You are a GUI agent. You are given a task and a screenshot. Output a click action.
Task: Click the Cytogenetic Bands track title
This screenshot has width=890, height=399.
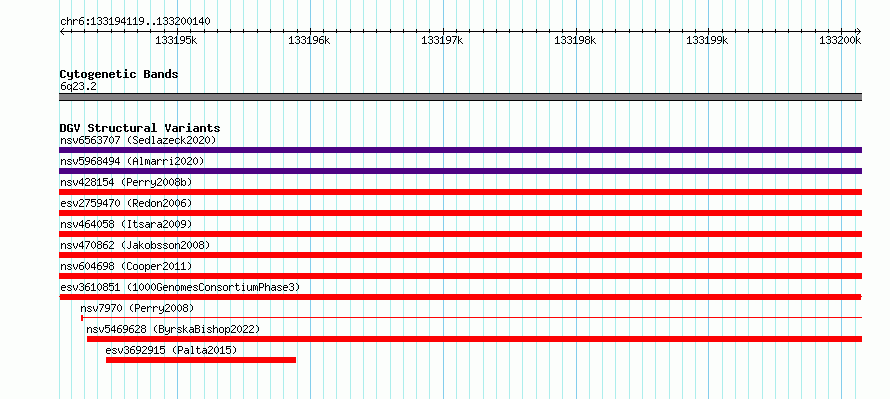[x=119, y=74]
